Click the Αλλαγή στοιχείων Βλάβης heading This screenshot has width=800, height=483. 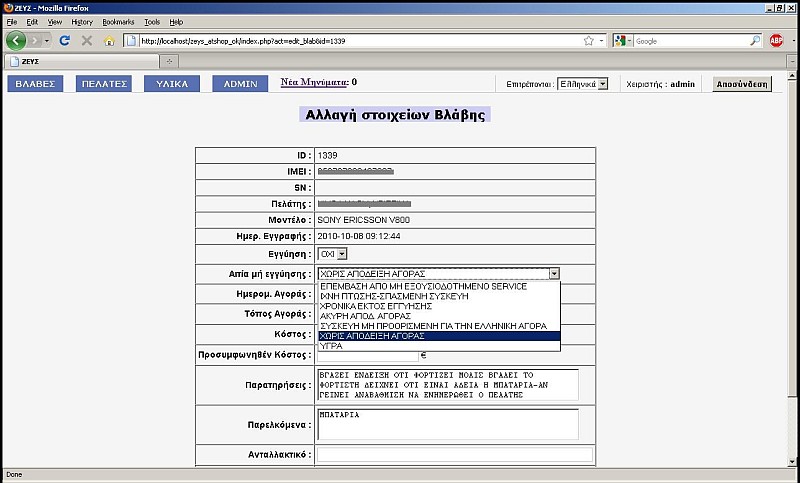pyautogui.click(x=395, y=115)
